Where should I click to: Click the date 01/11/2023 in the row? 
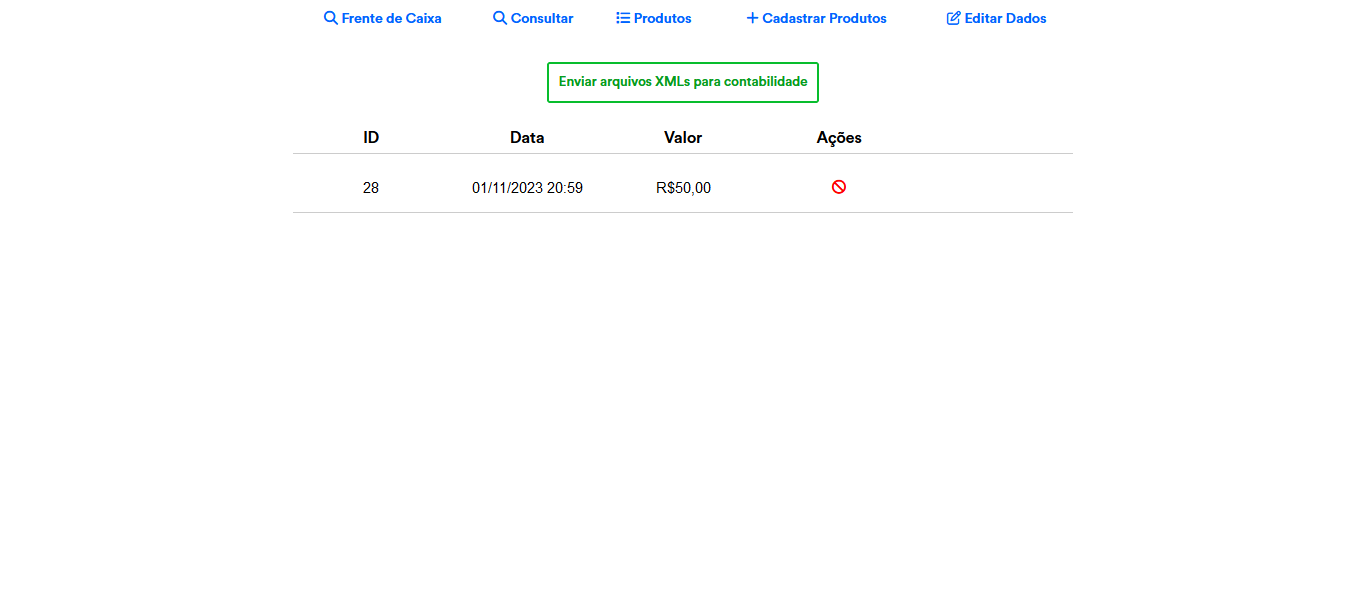(507, 188)
